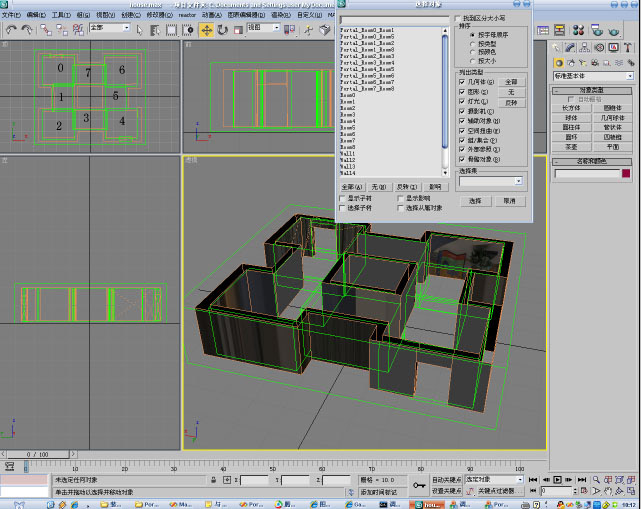The height and width of the screenshot is (509, 641).
Task: Click 取消 (Cancel) button in dialog
Action: [x=509, y=201]
